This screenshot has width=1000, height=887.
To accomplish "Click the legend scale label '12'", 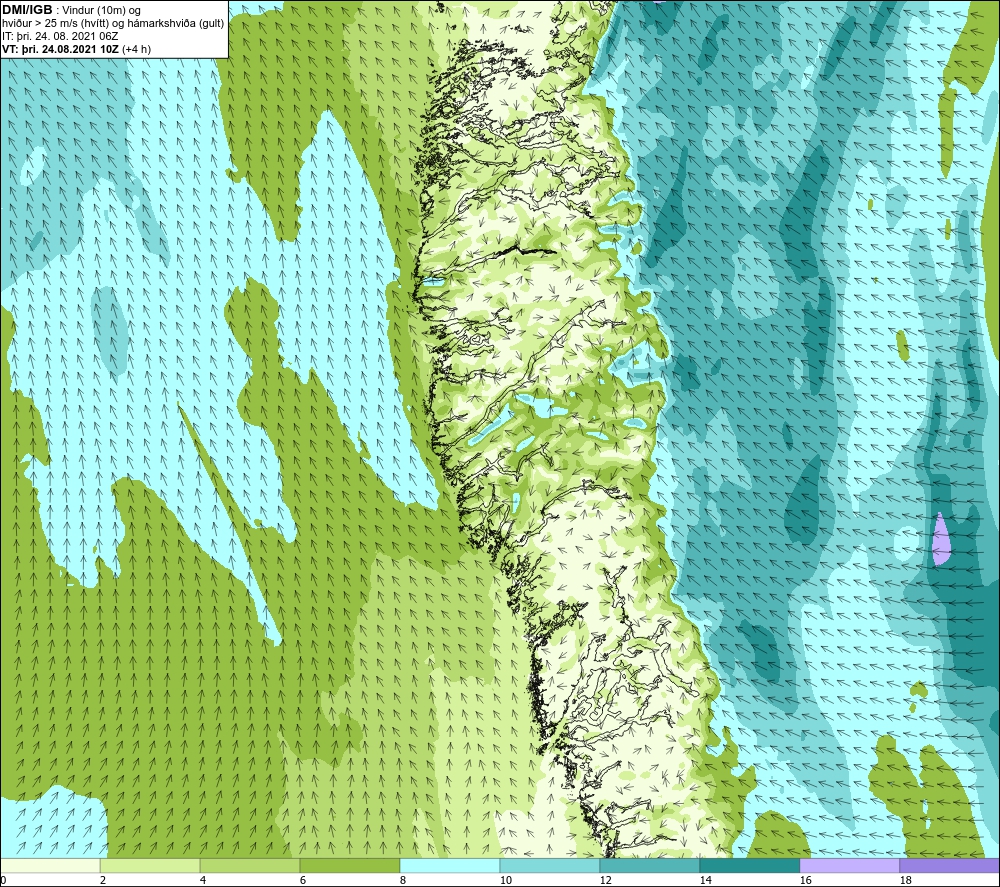I will 605,880.
